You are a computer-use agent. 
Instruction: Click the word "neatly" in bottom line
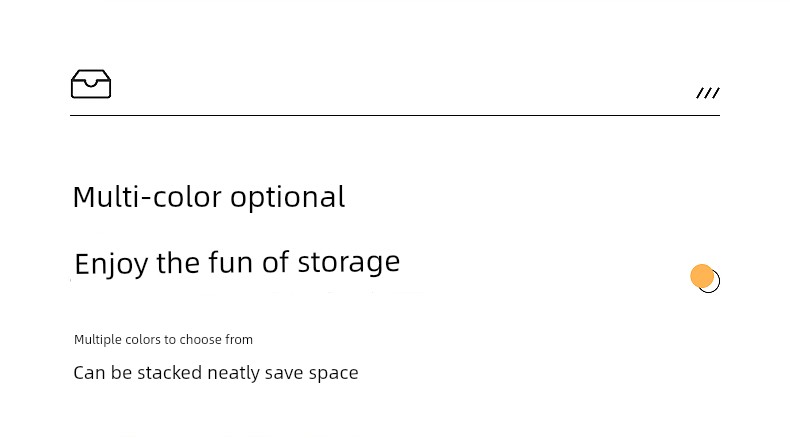233,373
